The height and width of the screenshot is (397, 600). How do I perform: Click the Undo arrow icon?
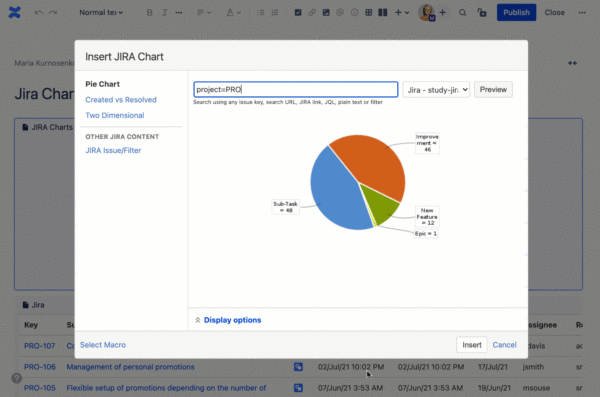pyautogui.click(x=39, y=13)
